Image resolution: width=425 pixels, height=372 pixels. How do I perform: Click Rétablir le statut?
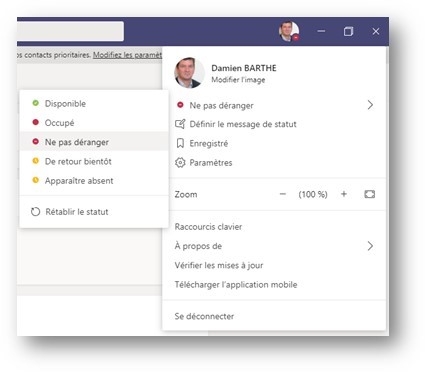(x=94, y=212)
